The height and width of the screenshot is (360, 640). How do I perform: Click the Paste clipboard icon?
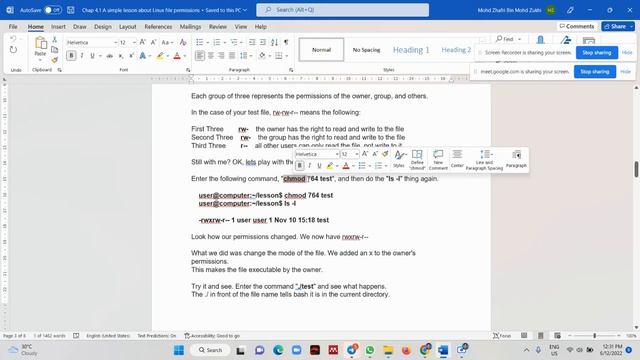40,43
